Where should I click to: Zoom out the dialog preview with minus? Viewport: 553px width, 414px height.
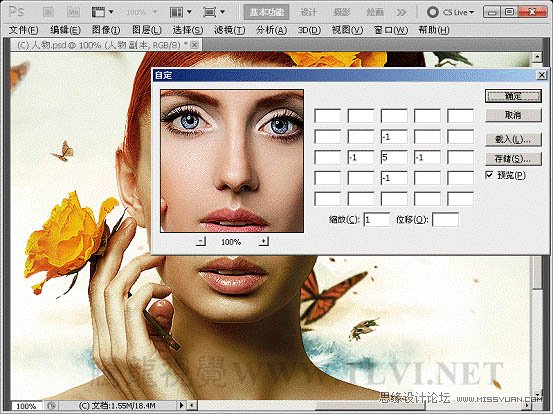[x=201, y=241]
